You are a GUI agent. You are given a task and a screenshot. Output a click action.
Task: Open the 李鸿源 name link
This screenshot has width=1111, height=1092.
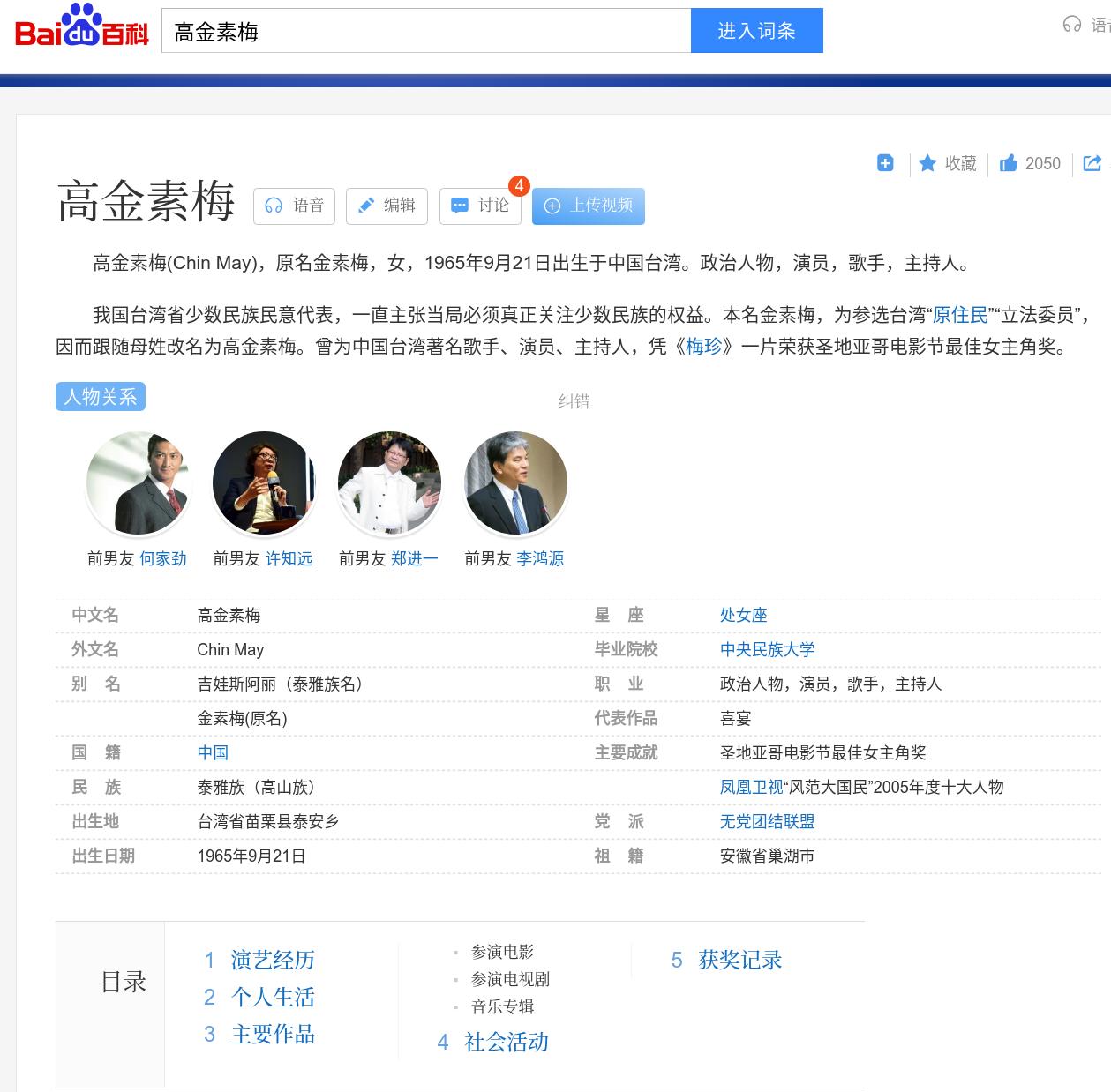click(540, 558)
